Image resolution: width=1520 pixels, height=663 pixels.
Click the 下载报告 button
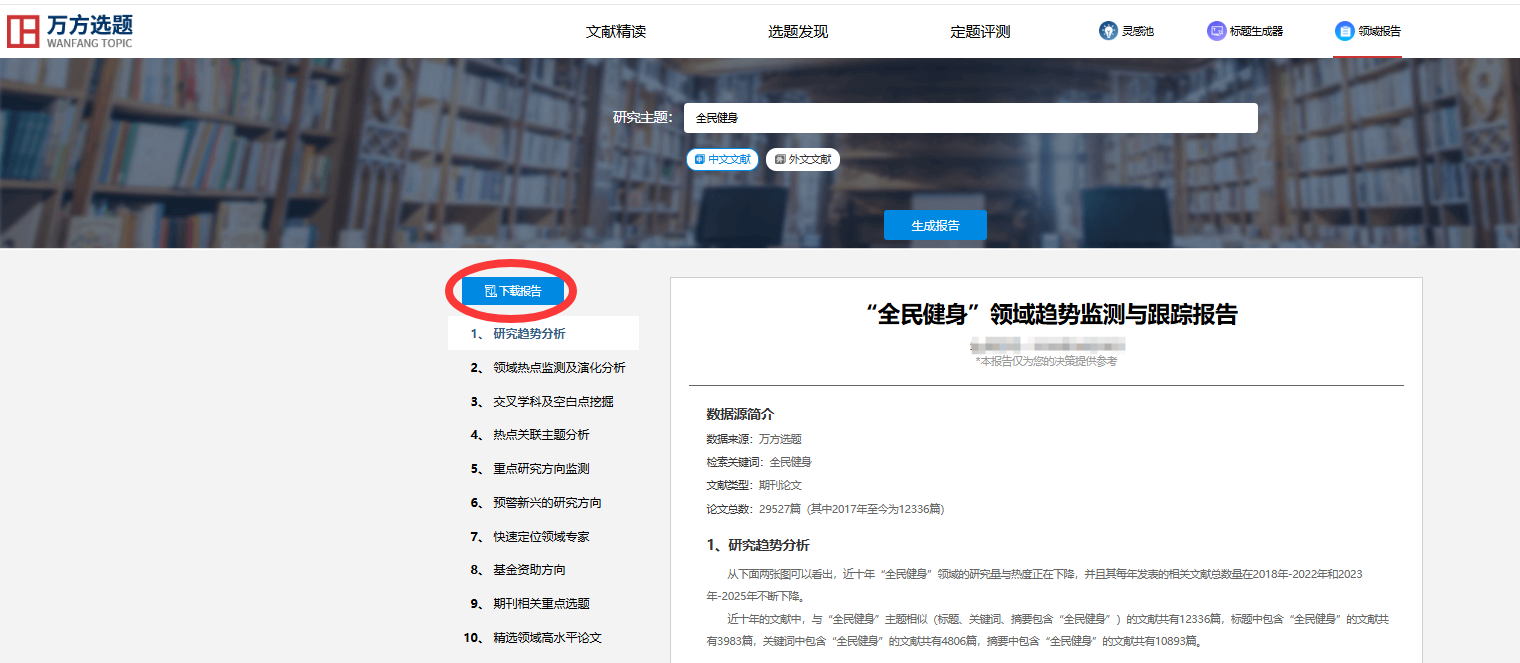click(513, 291)
